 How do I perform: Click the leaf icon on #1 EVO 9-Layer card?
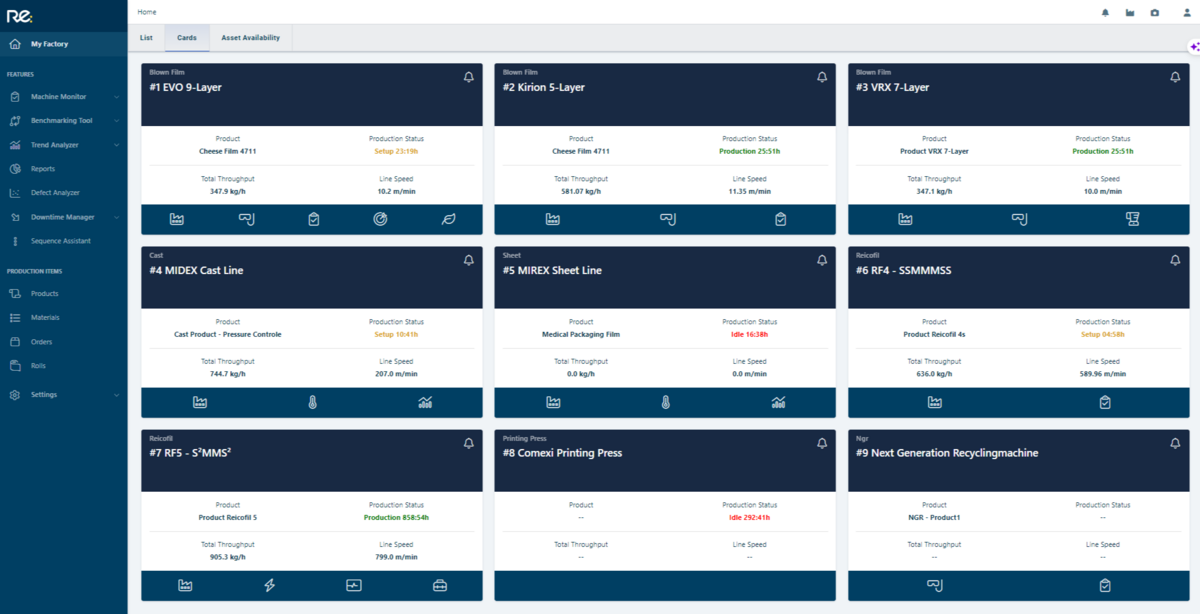point(448,219)
